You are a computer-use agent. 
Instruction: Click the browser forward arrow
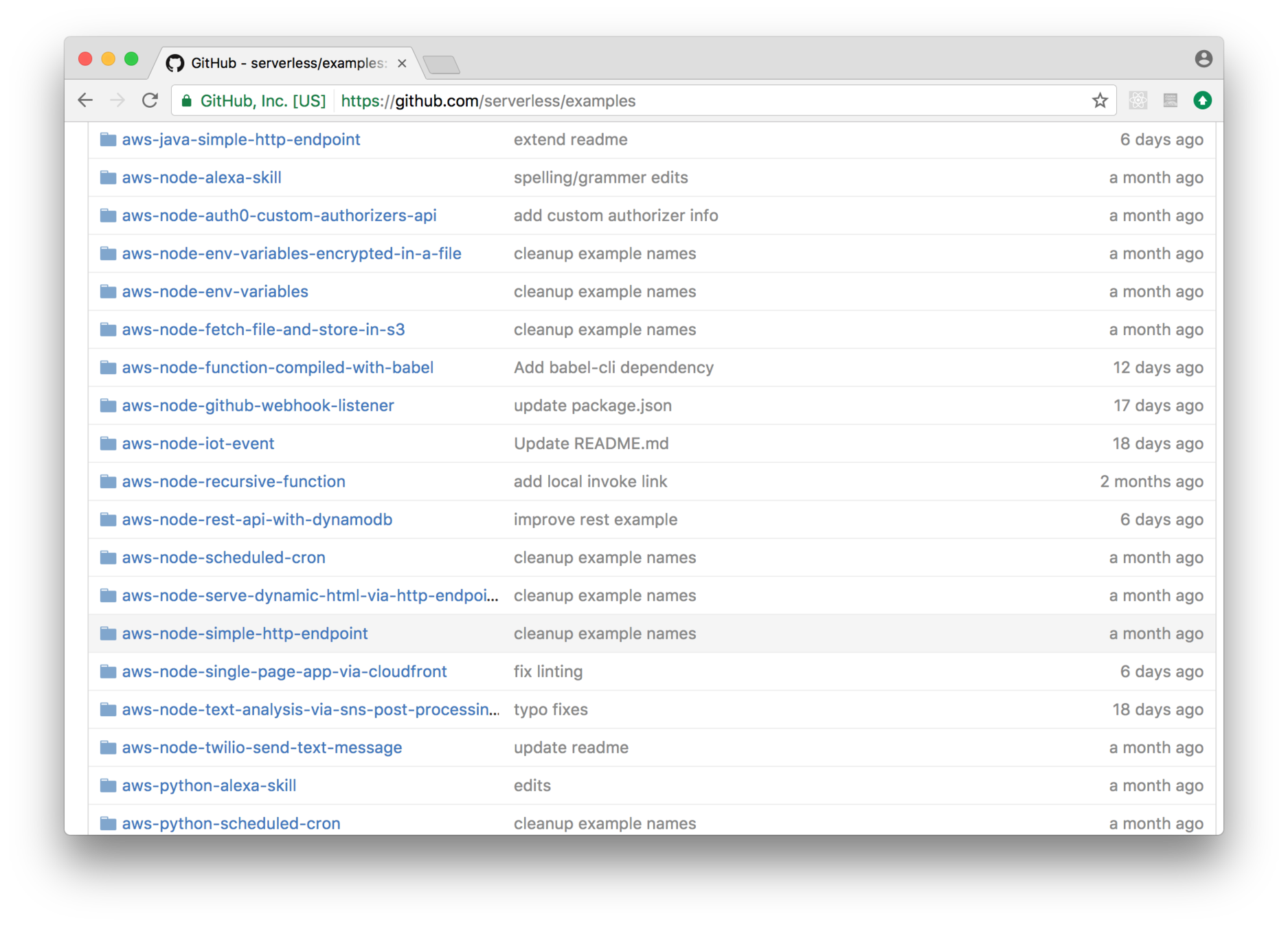117,100
